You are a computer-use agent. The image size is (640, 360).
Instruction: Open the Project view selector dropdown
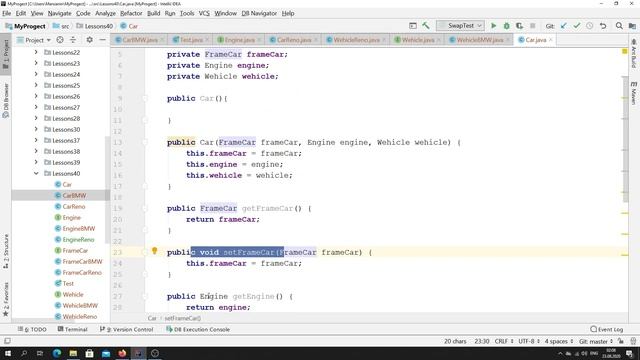pos(34,40)
